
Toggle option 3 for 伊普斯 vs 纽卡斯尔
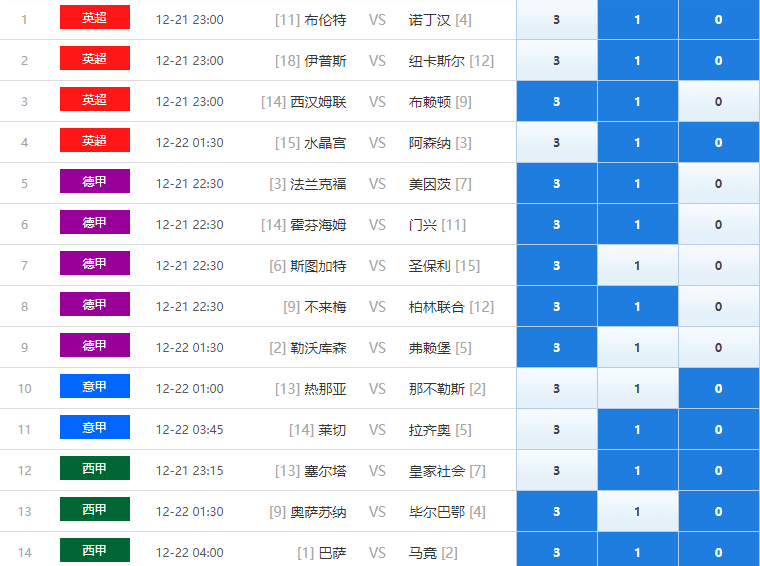(557, 61)
